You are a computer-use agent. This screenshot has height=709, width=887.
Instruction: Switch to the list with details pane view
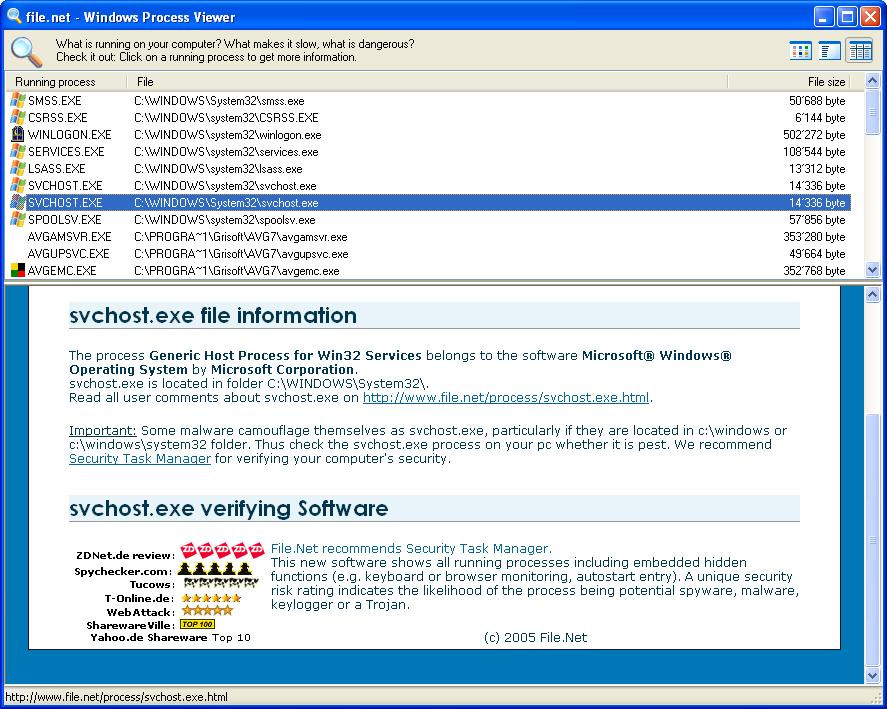tap(830, 51)
